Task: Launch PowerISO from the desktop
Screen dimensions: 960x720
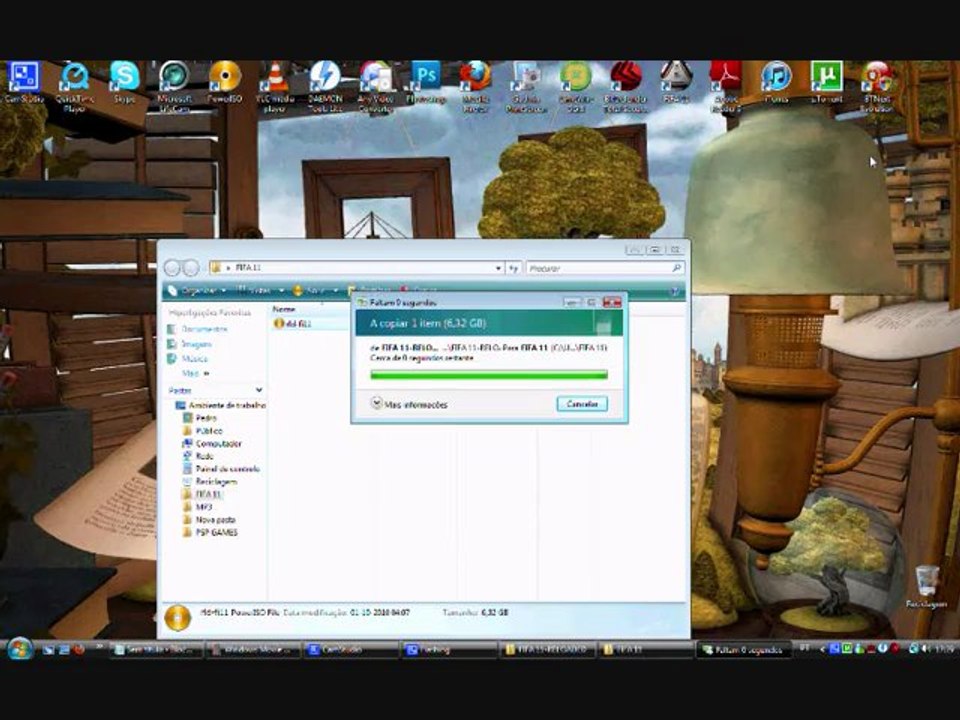Action: [x=225, y=83]
